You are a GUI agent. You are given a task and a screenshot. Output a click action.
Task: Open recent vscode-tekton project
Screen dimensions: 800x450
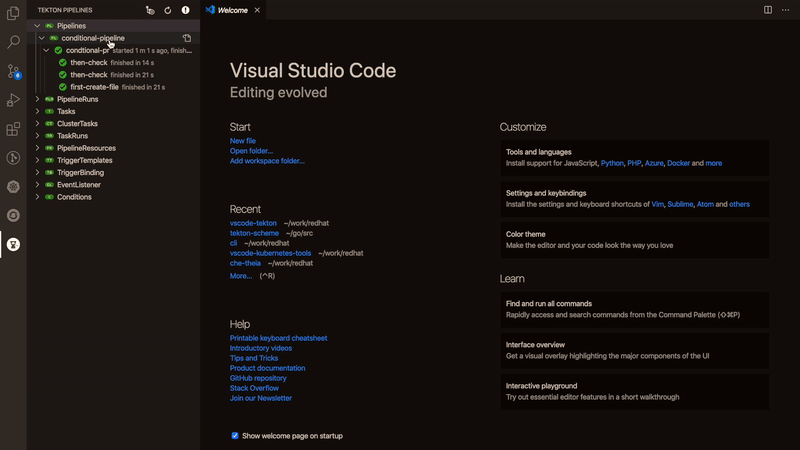(253, 223)
